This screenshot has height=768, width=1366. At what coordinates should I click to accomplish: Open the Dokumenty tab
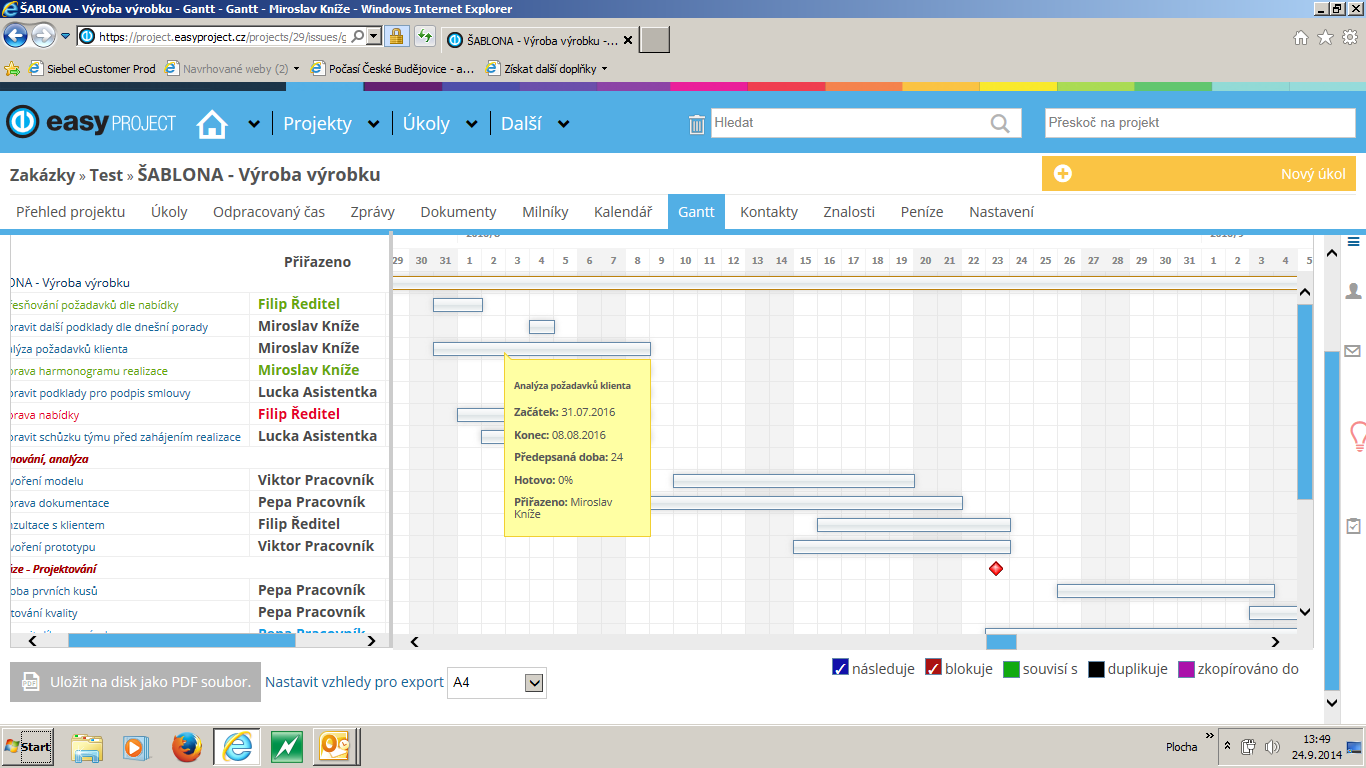click(x=458, y=212)
